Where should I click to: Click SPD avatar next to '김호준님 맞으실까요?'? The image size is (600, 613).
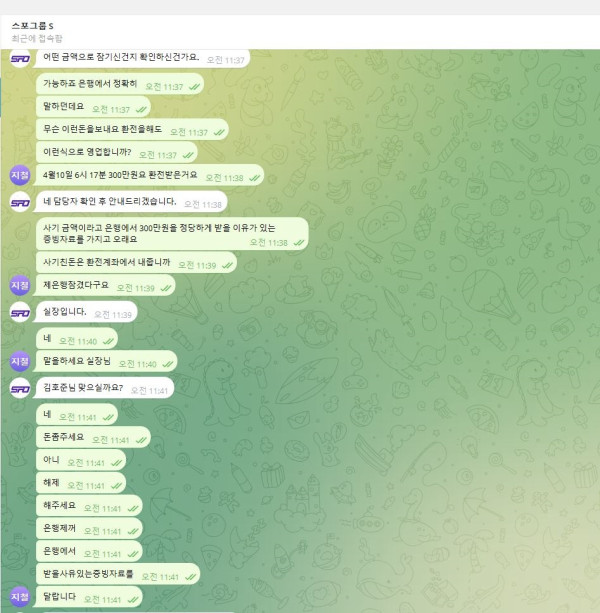[x=20, y=388]
